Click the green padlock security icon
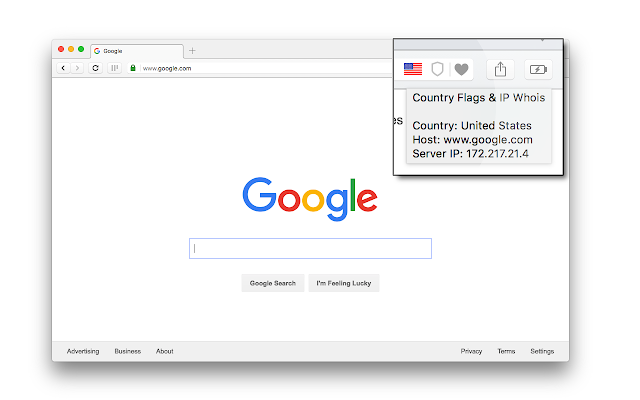640x400 pixels. (x=133, y=68)
